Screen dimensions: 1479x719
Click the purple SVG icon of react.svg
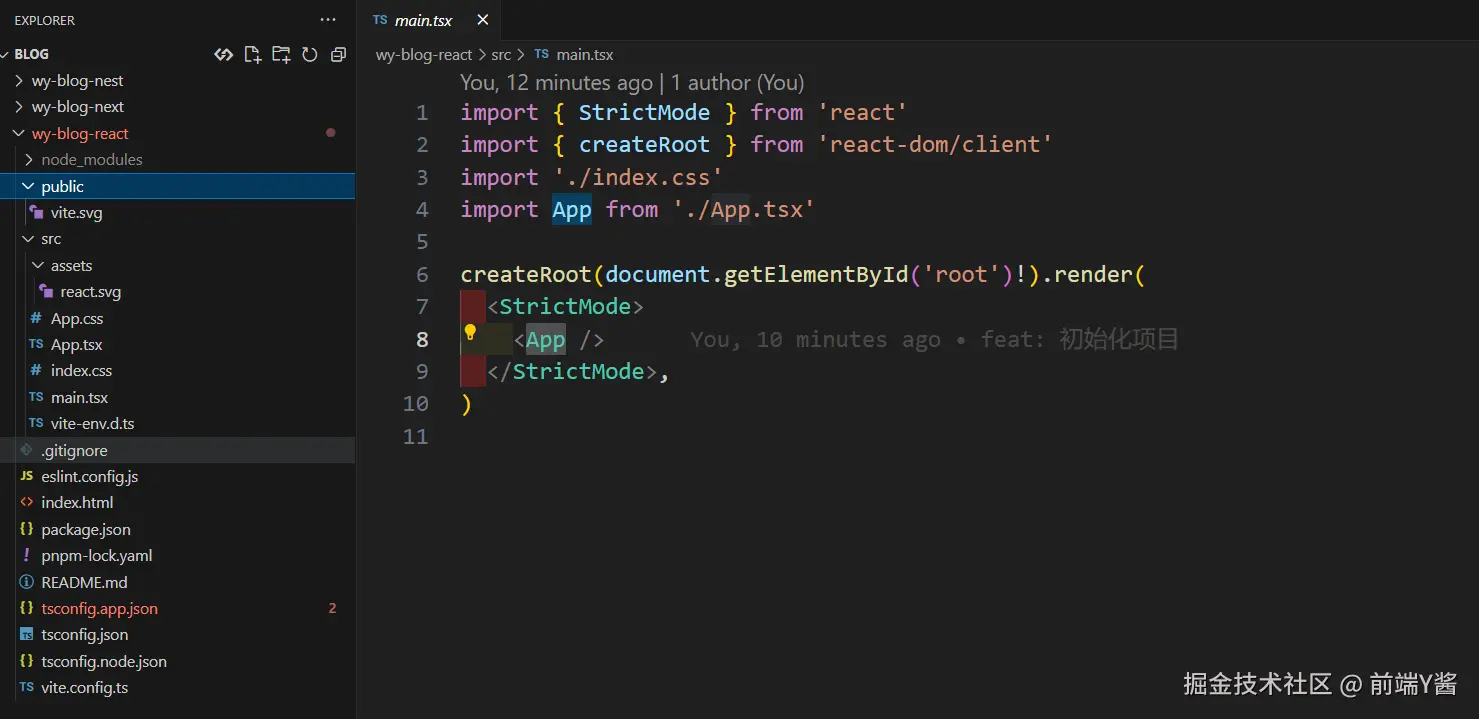(46, 292)
